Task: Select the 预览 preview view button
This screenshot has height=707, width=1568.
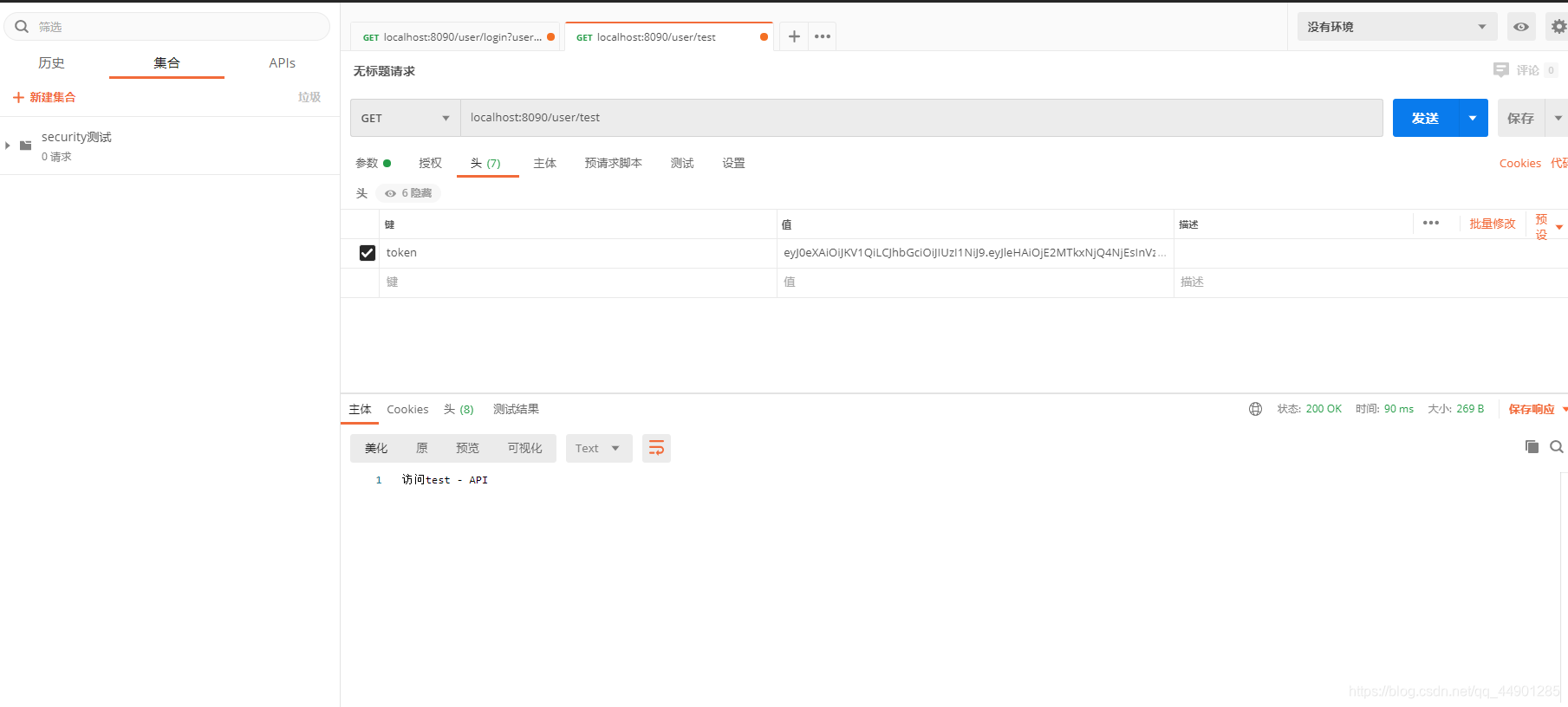Action: coord(467,448)
